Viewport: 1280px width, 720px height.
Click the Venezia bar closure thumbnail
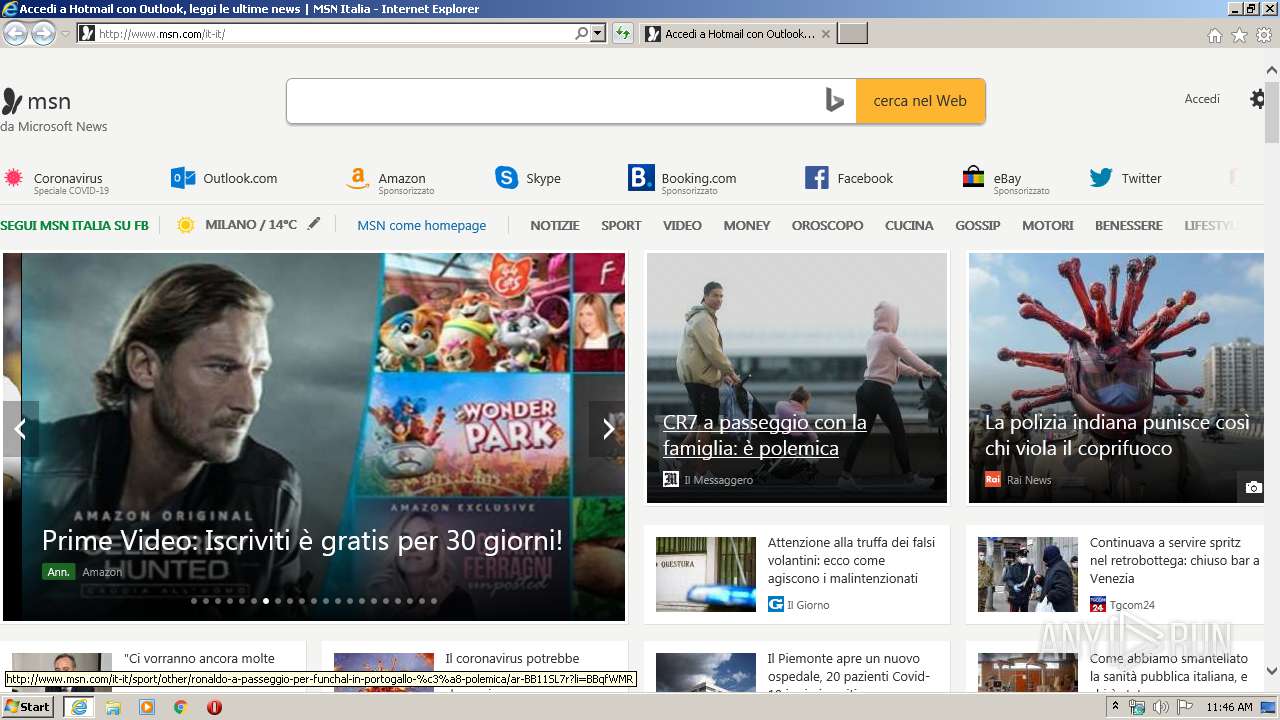(1028, 574)
